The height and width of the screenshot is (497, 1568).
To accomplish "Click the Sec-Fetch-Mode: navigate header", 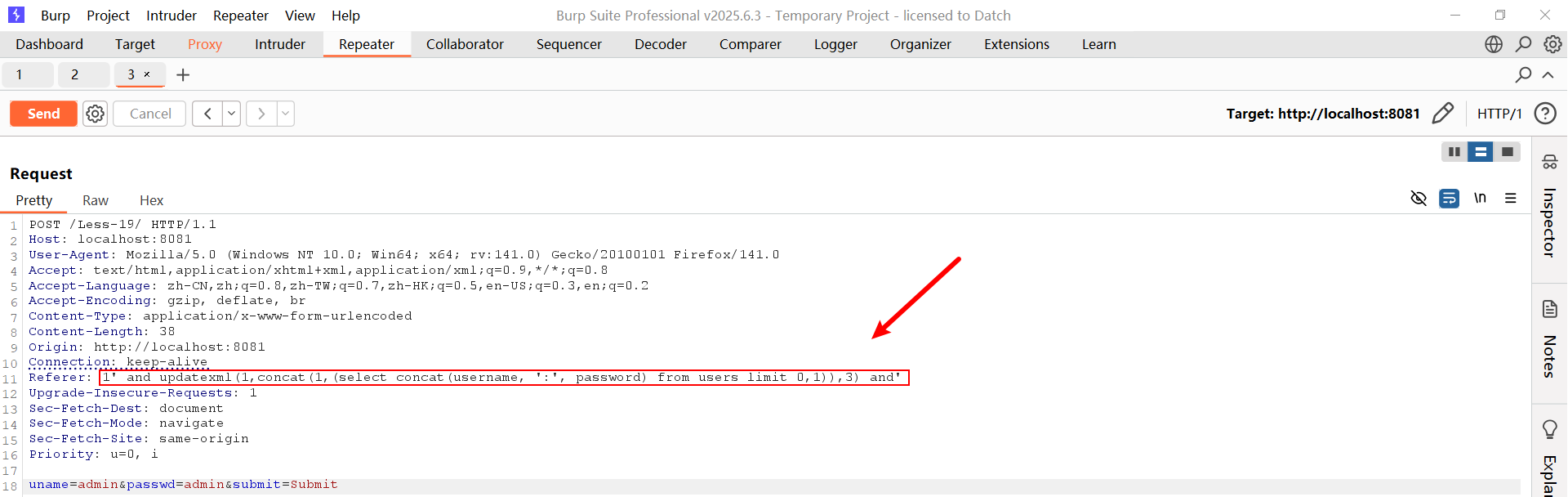I will (126, 423).
